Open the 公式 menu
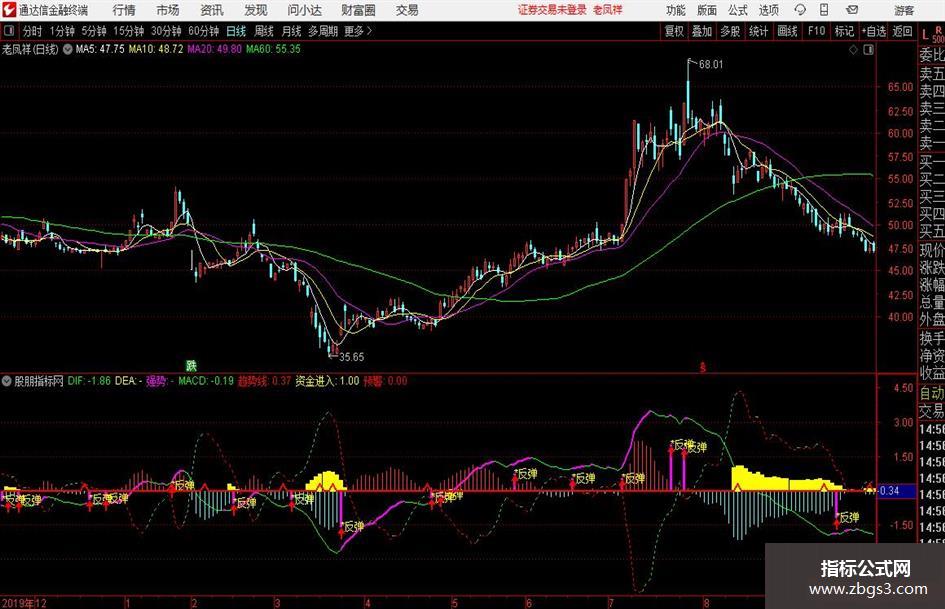945x609 pixels. click(x=738, y=10)
